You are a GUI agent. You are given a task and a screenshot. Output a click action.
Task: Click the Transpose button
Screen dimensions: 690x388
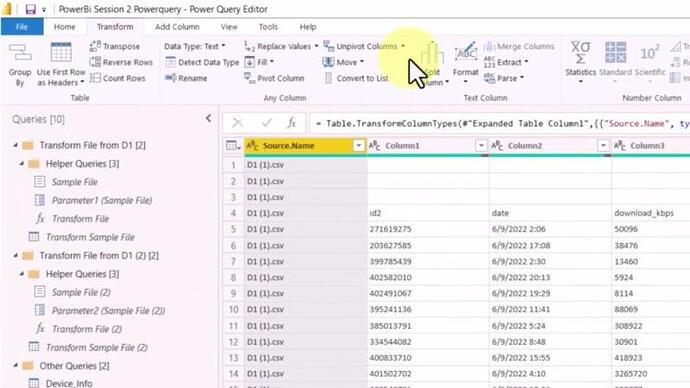(x=115, y=46)
